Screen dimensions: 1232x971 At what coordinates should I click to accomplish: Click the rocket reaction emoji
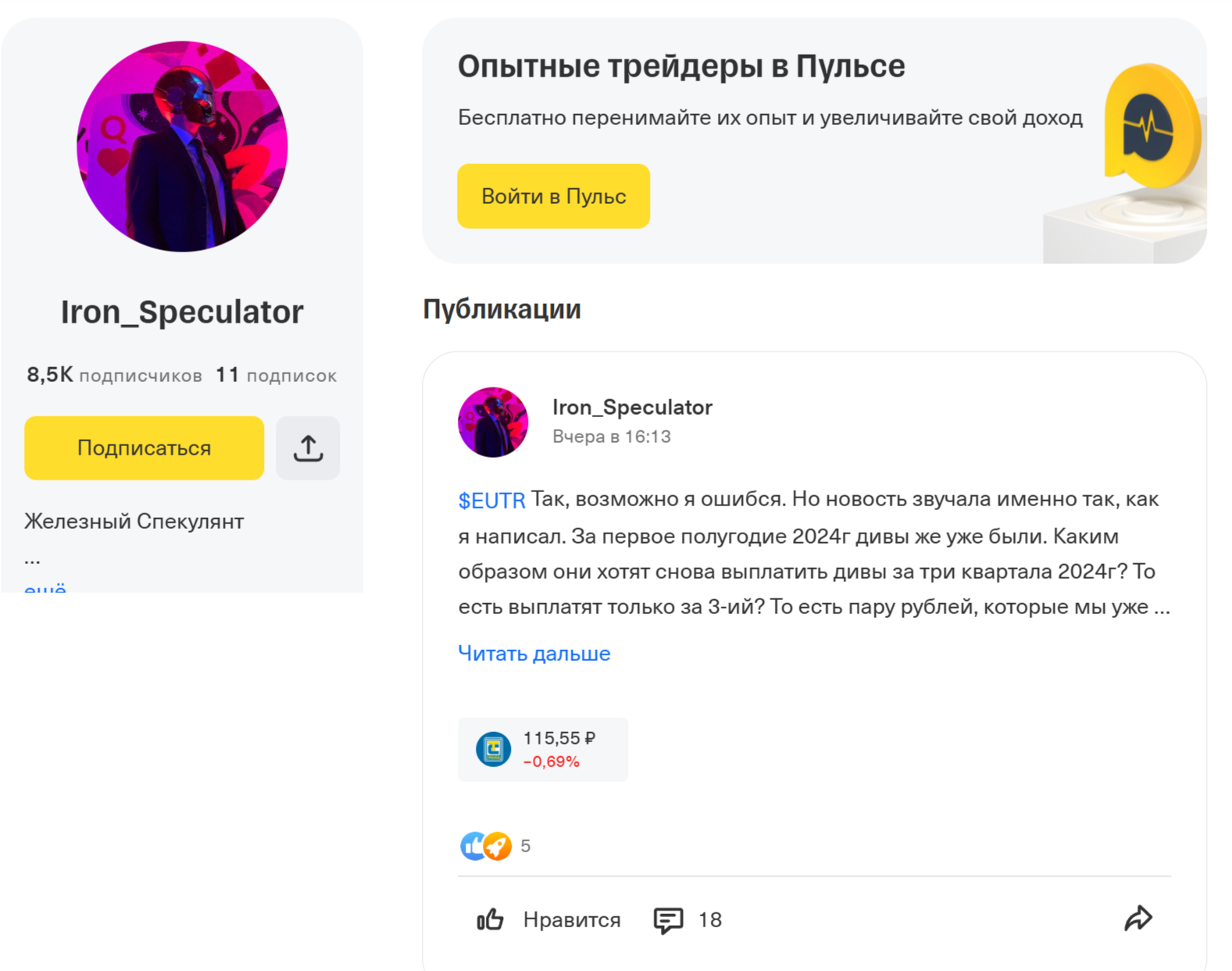pos(499,845)
